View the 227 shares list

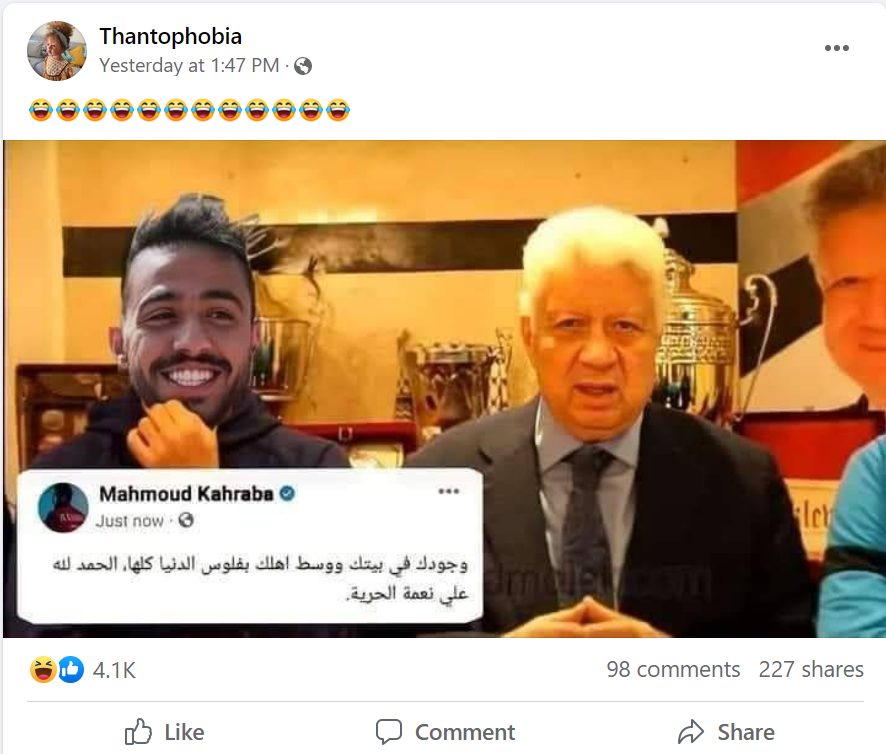coord(811,669)
